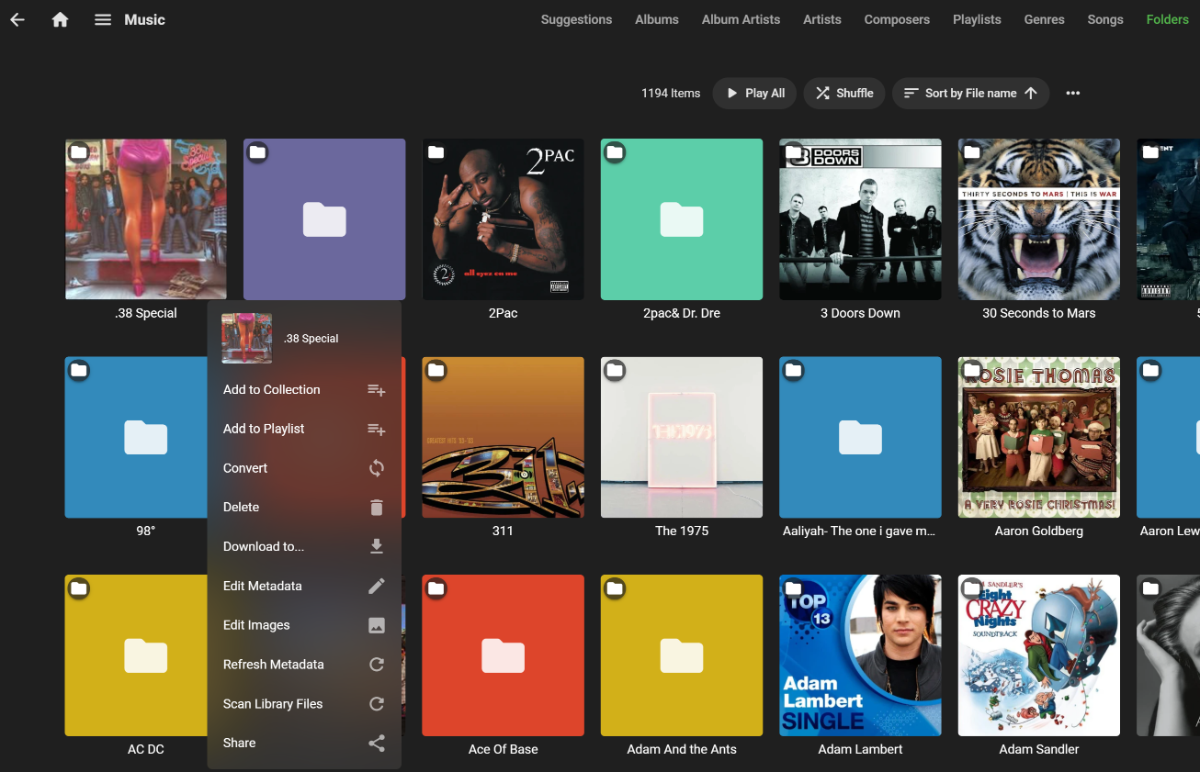1200x772 pixels.
Task: Toggle the folder badge on 2Pac cover
Action: point(436,152)
